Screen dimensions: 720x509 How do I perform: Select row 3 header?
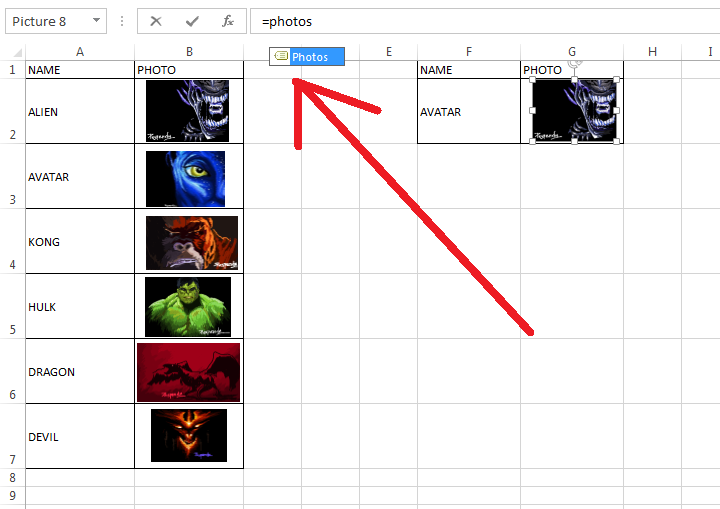(x=12, y=176)
